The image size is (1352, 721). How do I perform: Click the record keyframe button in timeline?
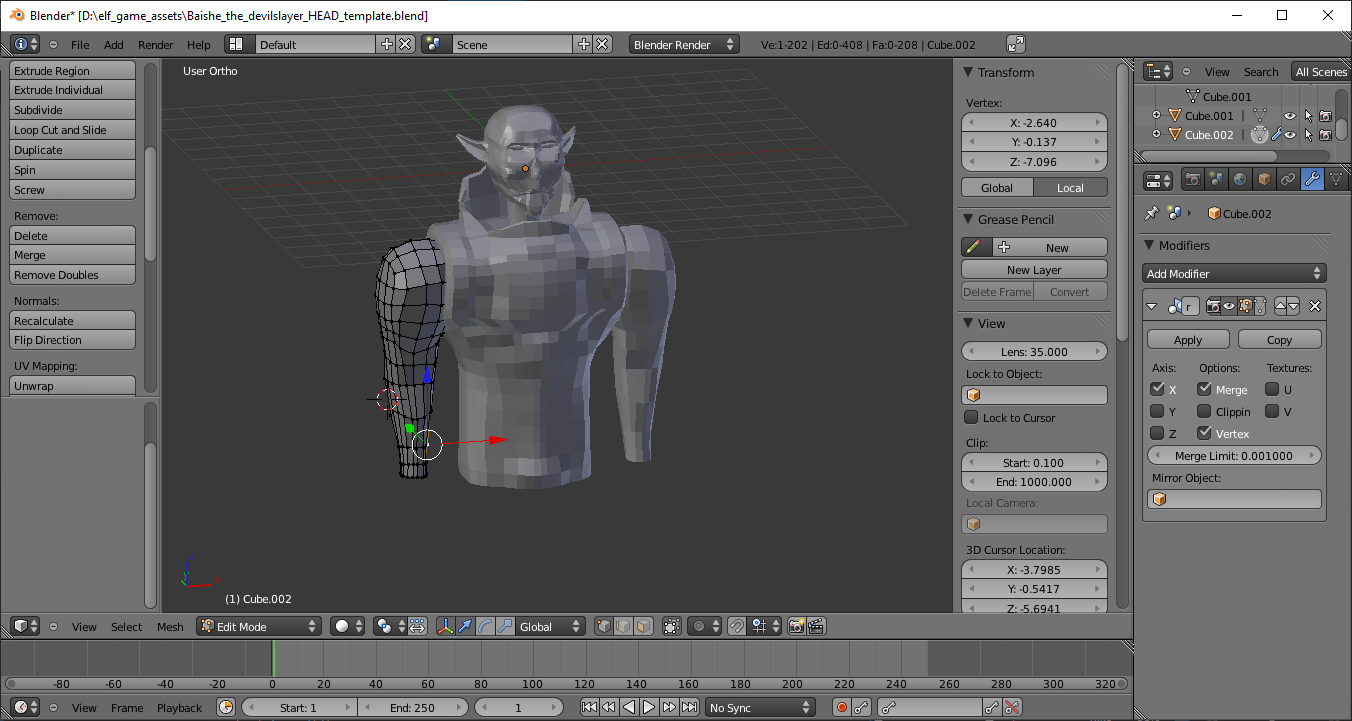click(x=841, y=707)
